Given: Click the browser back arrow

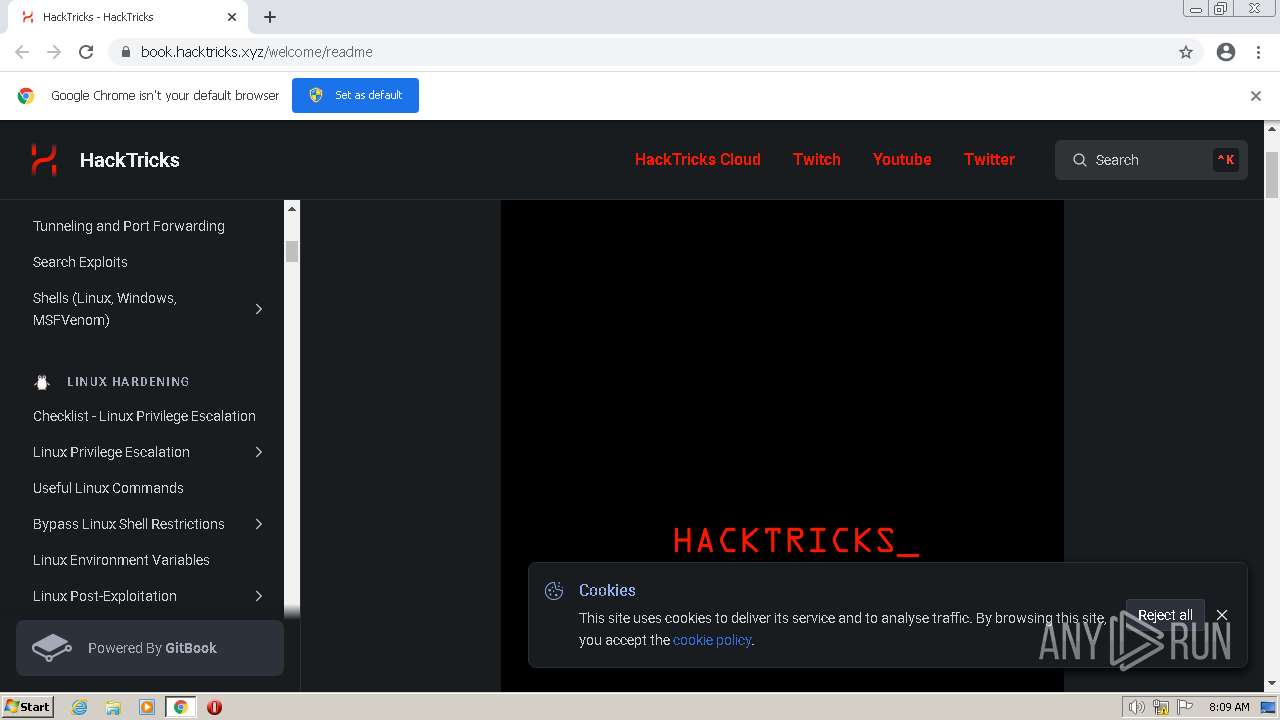Looking at the screenshot, I should [x=22, y=52].
